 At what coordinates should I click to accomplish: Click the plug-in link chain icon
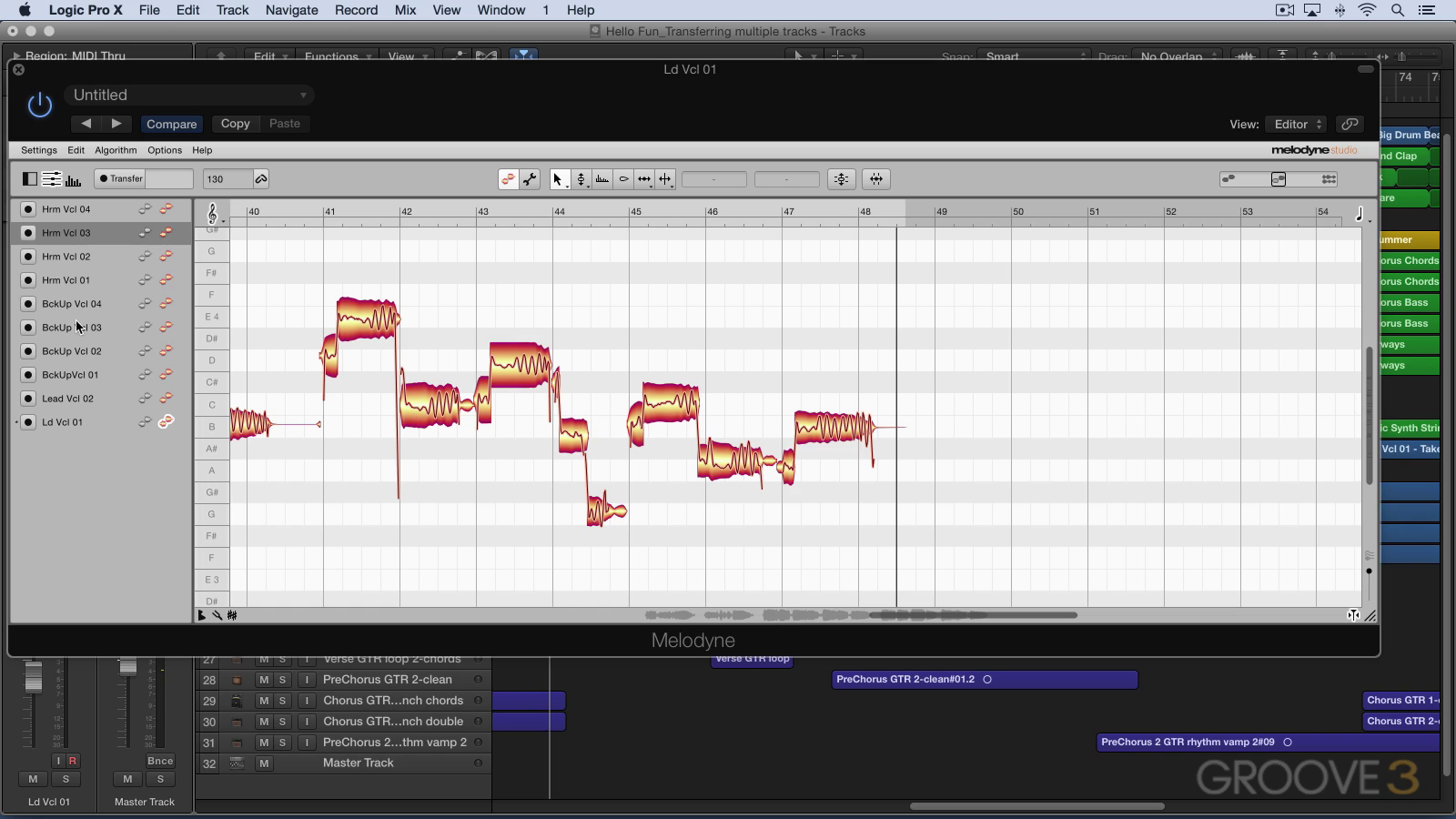(1350, 124)
